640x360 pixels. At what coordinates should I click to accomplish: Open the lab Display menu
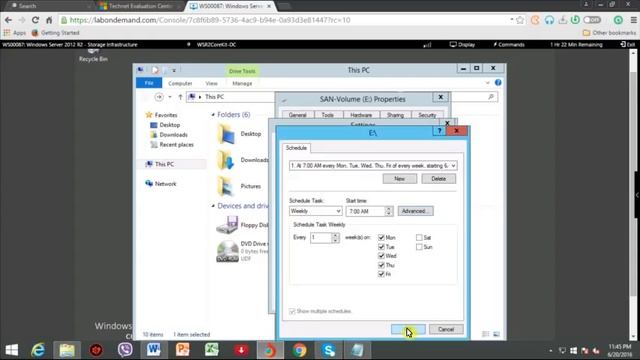462,44
